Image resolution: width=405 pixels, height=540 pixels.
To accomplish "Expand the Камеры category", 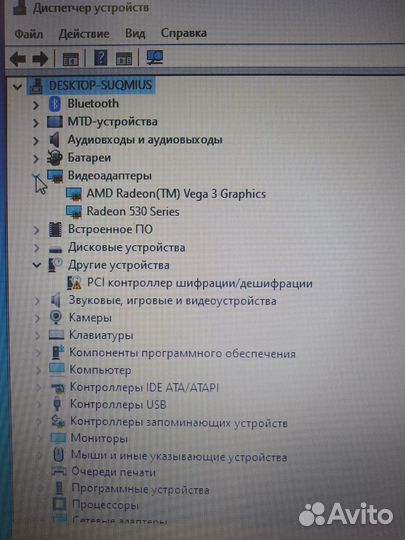I will point(37,318).
